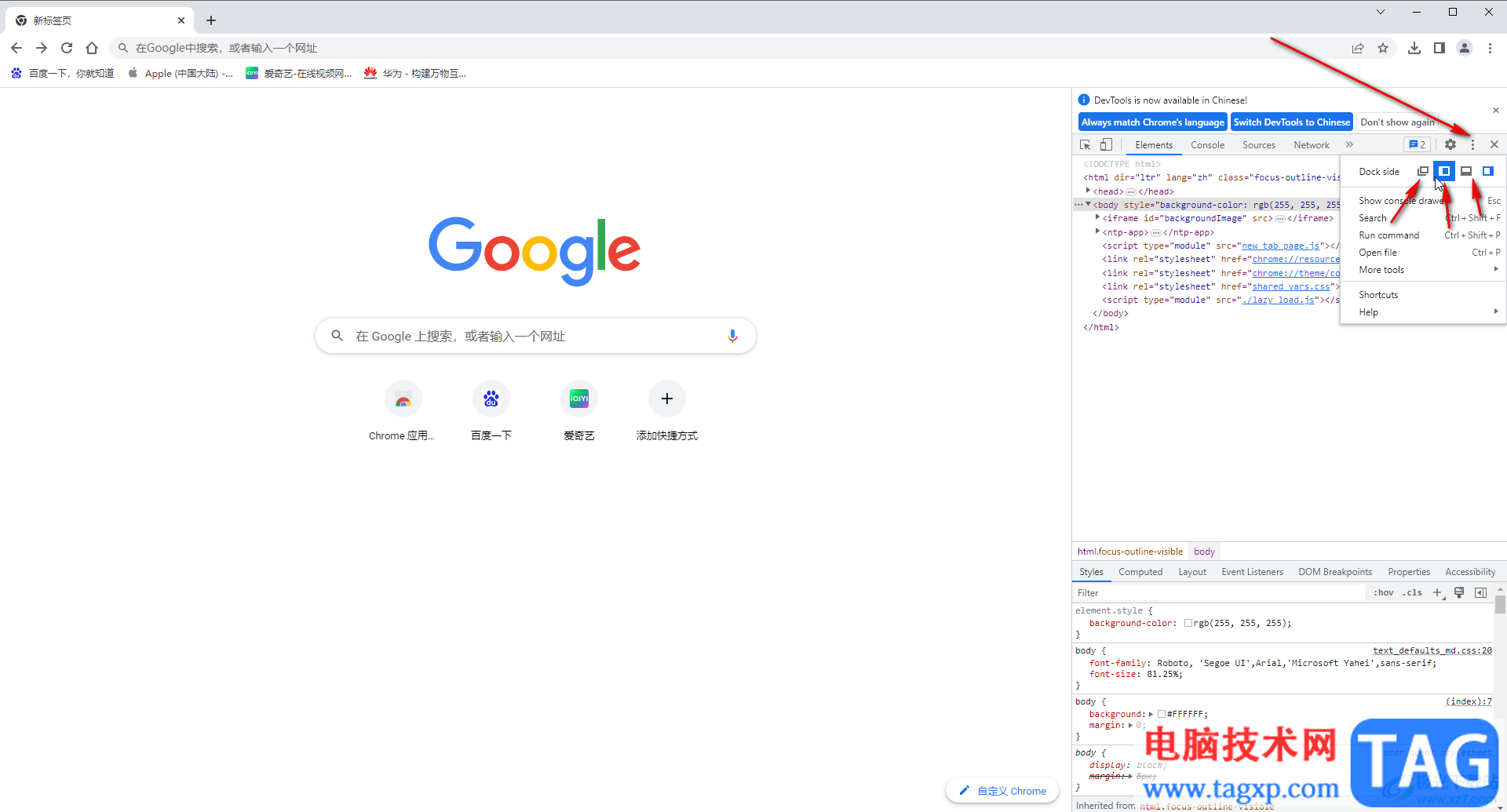The width and height of the screenshot is (1507, 812).
Task: Toggle computed styles sidebar icon
Action: point(1480,593)
